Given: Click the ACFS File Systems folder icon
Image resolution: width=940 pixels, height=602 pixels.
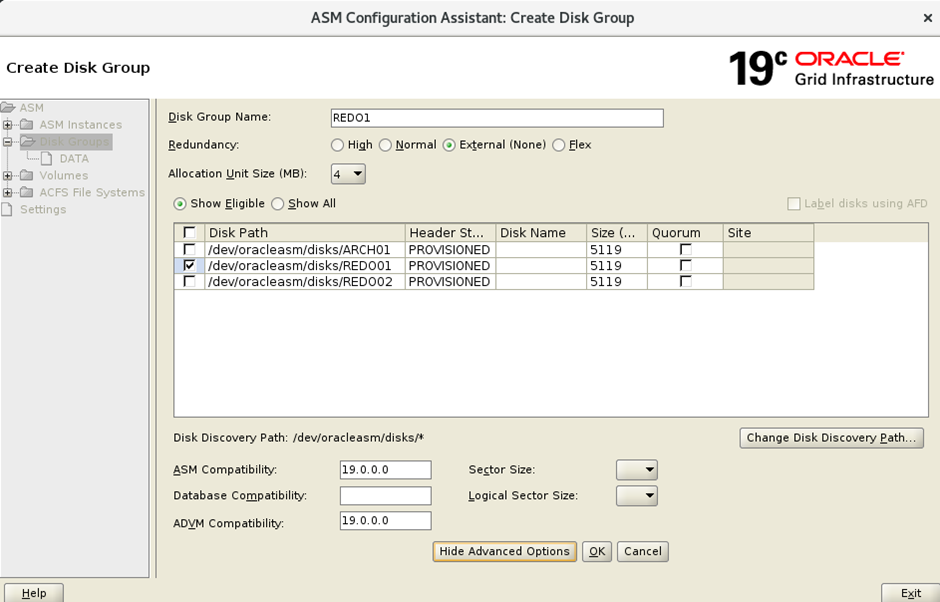Looking at the screenshot, I should [27, 192].
